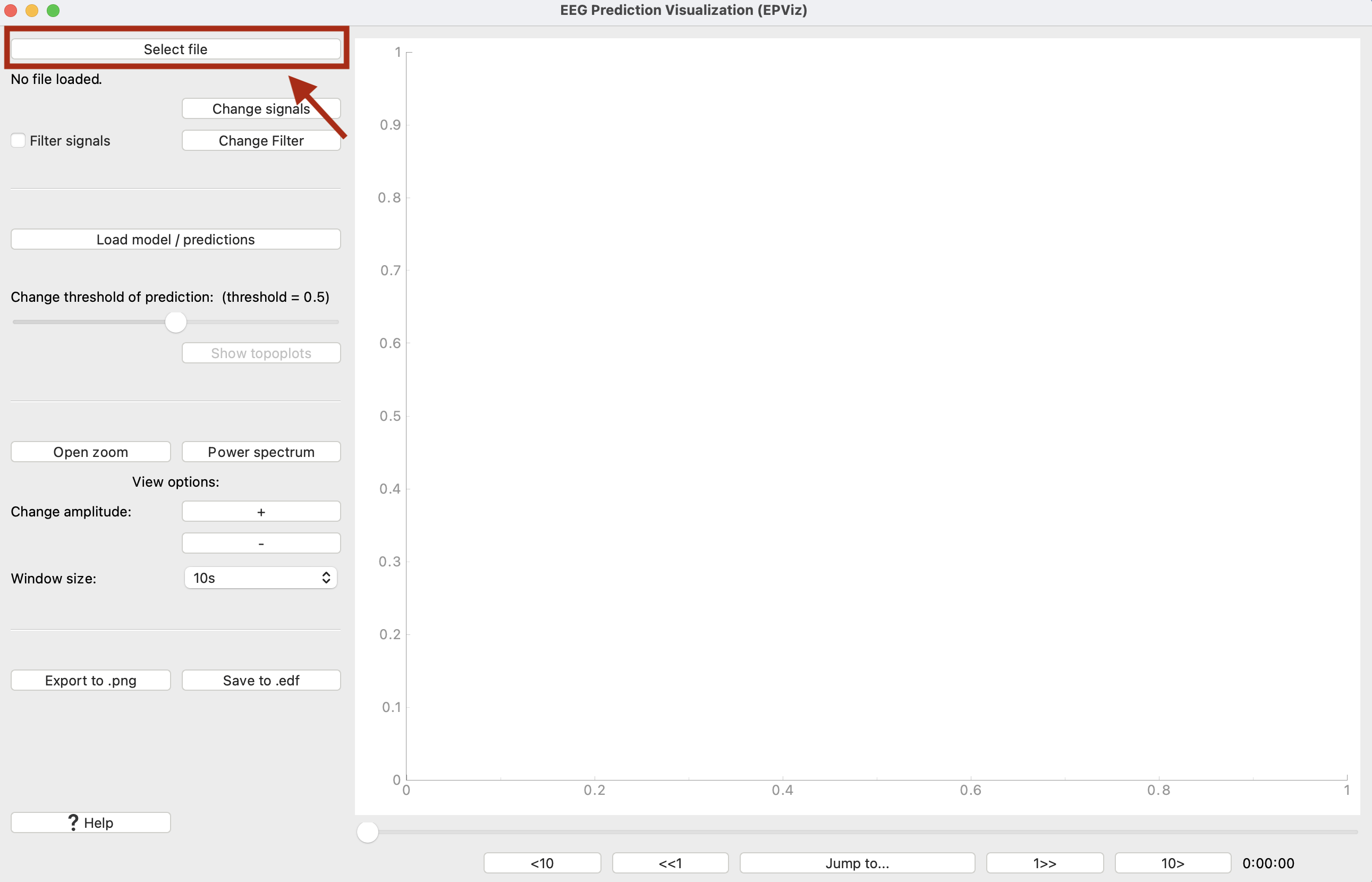Click the timeline position slider handle

click(x=368, y=832)
